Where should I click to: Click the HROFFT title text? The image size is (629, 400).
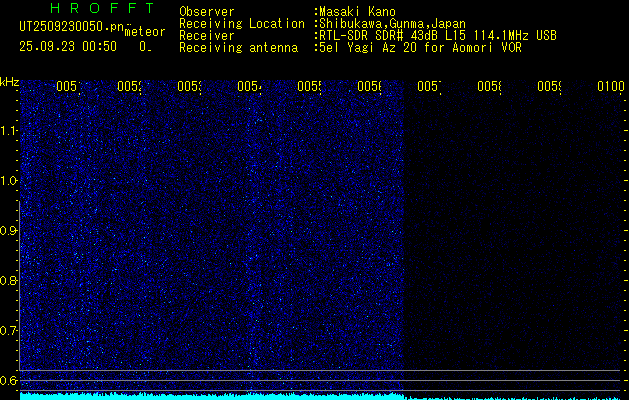coord(103,8)
